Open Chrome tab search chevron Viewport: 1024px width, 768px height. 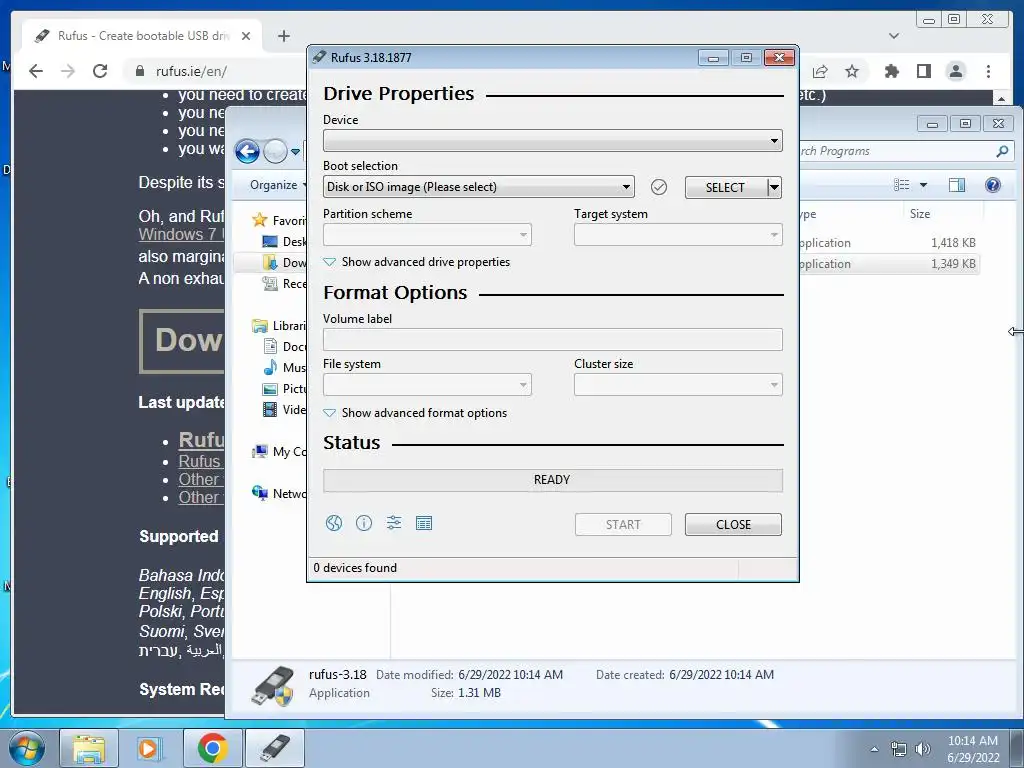[894, 36]
